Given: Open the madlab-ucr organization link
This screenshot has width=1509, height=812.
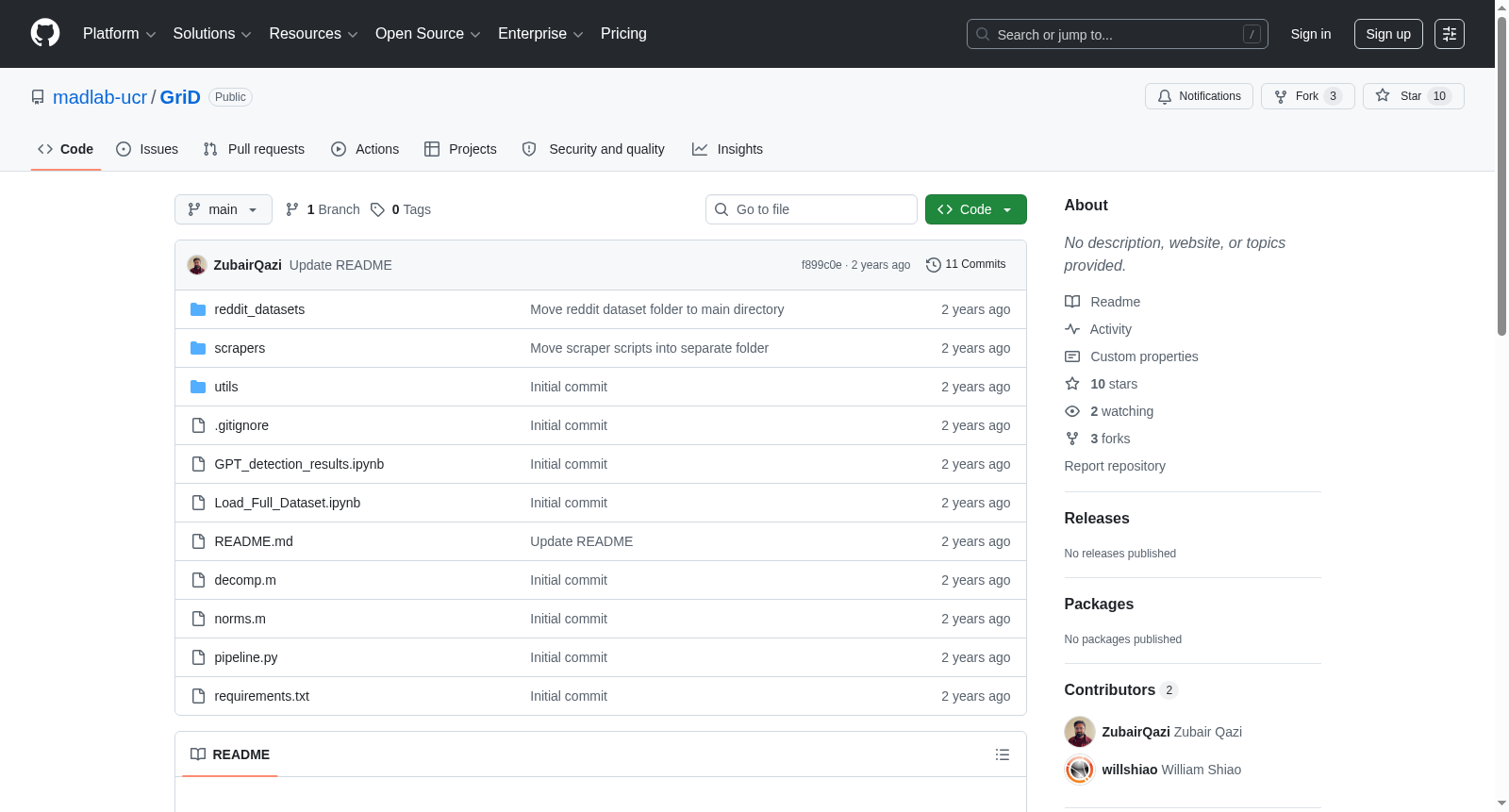Looking at the screenshot, I should coord(100,97).
